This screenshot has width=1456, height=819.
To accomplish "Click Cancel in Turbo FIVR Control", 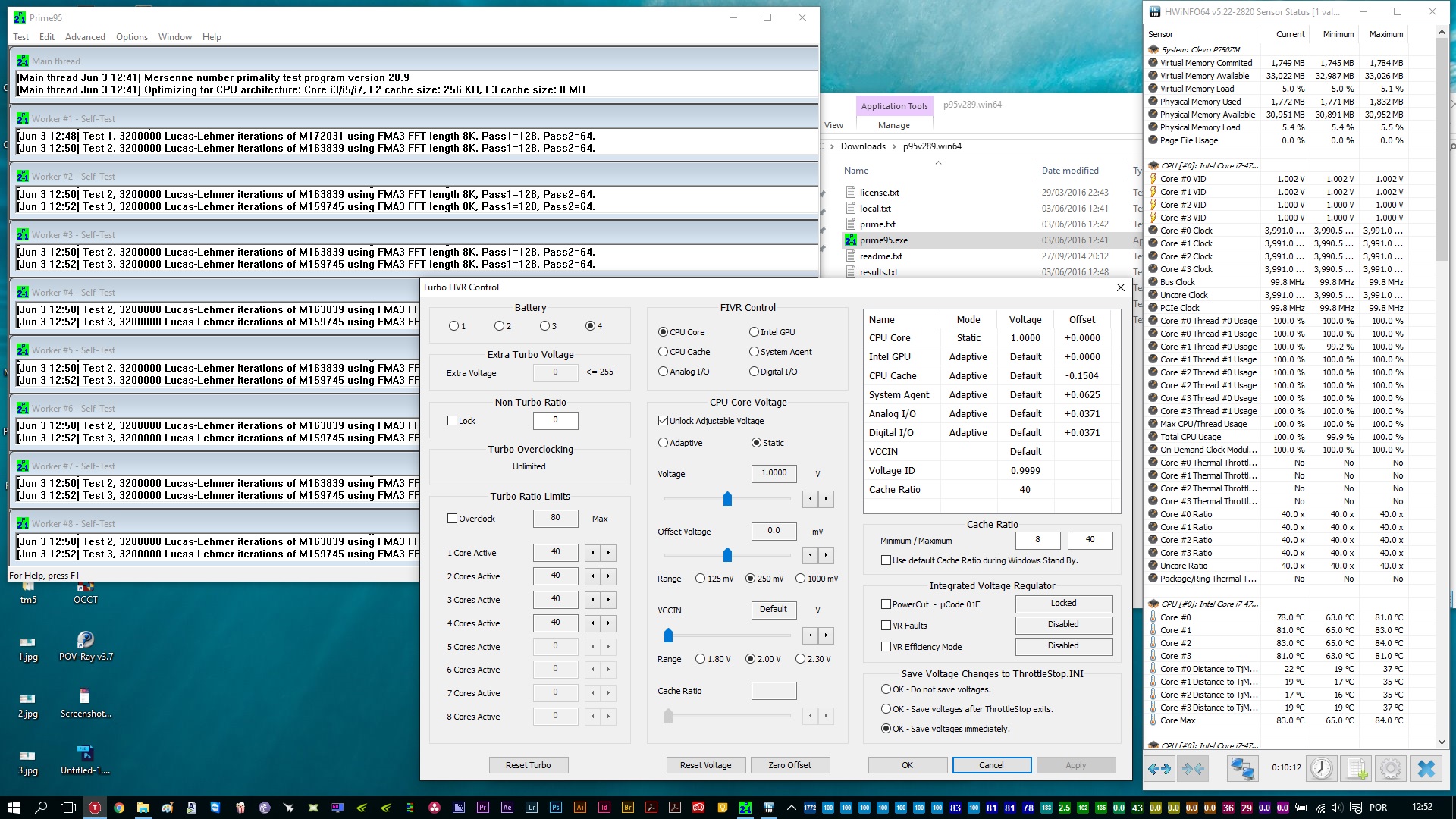I will pos(991,765).
